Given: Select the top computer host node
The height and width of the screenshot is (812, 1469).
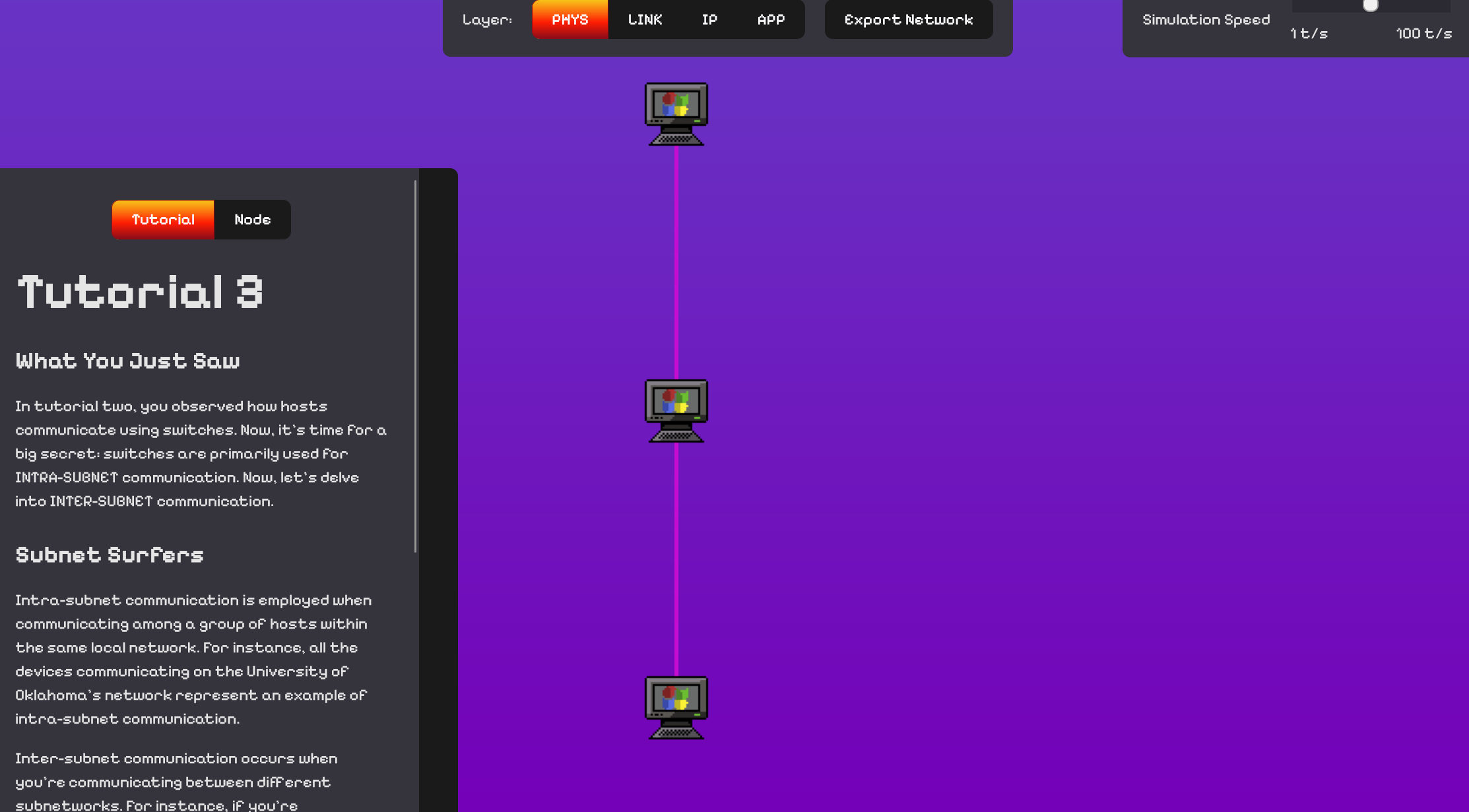Looking at the screenshot, I should [676, 113].
